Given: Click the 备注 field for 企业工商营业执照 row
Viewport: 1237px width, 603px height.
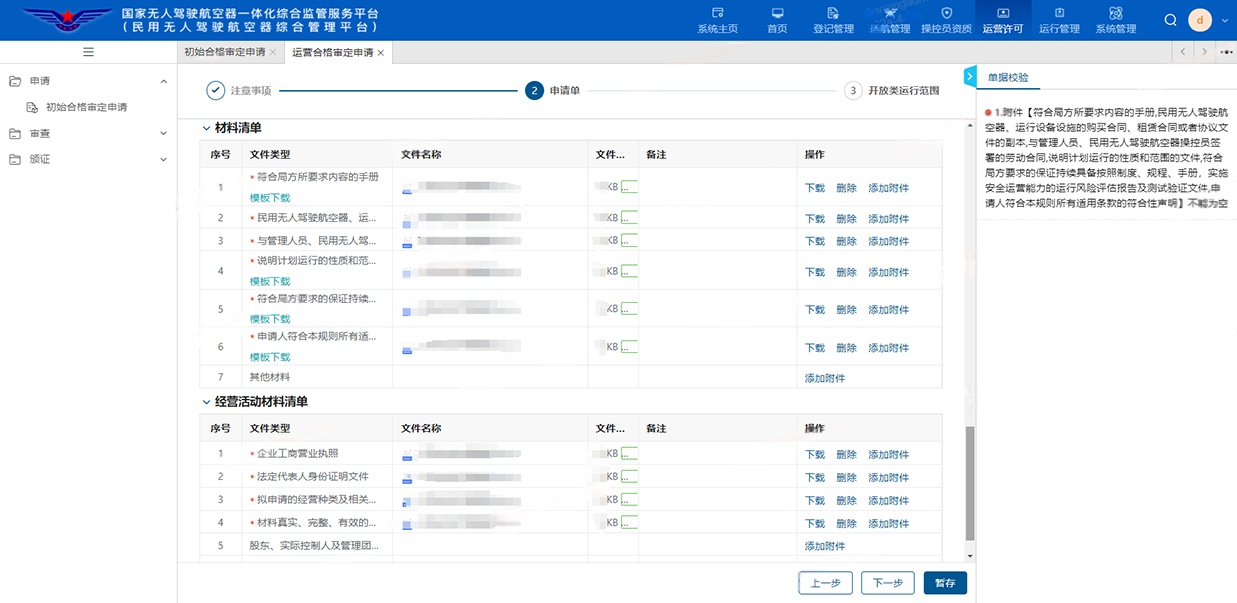Looking at the screenshot, I should (718, 454).
